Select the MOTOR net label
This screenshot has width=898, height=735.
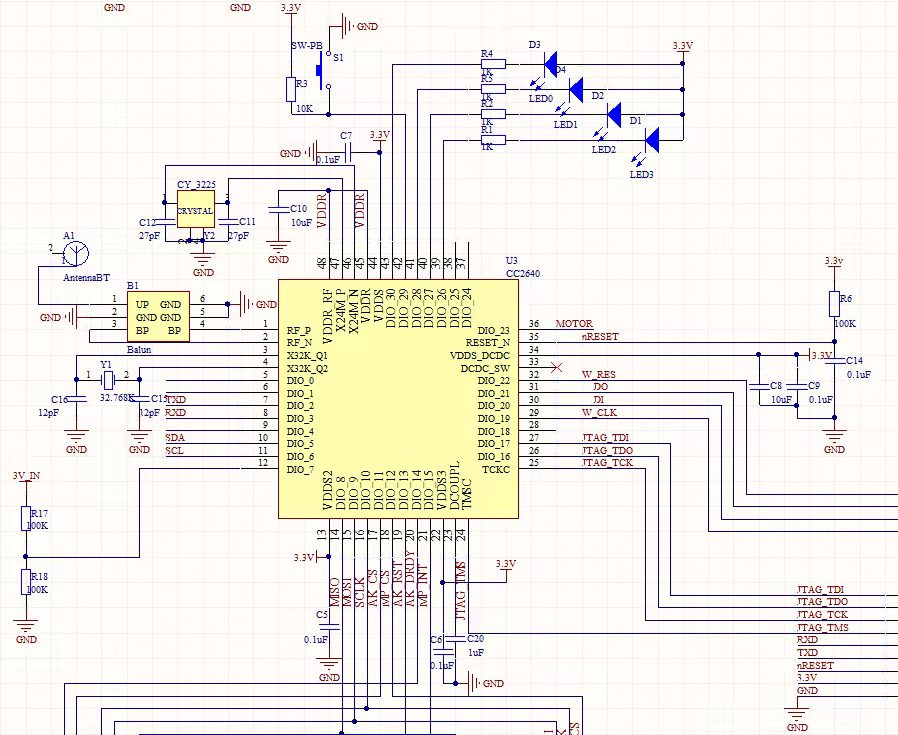click(574, 324)
